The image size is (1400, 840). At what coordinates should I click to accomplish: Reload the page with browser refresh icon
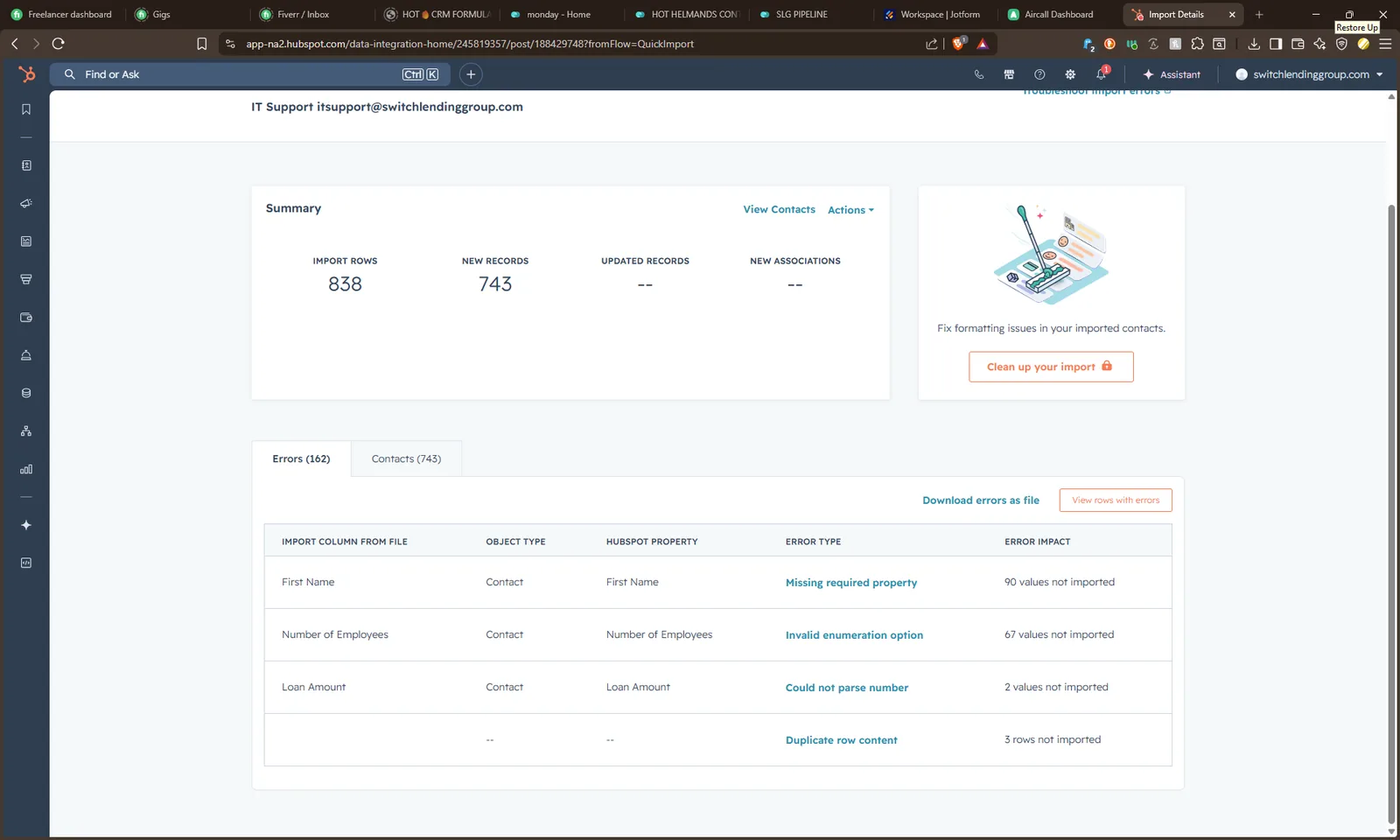click(59, 44)
